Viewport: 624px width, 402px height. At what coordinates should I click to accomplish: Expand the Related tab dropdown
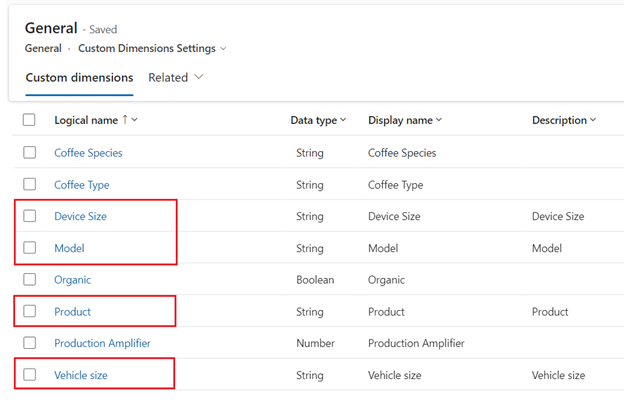198,77
